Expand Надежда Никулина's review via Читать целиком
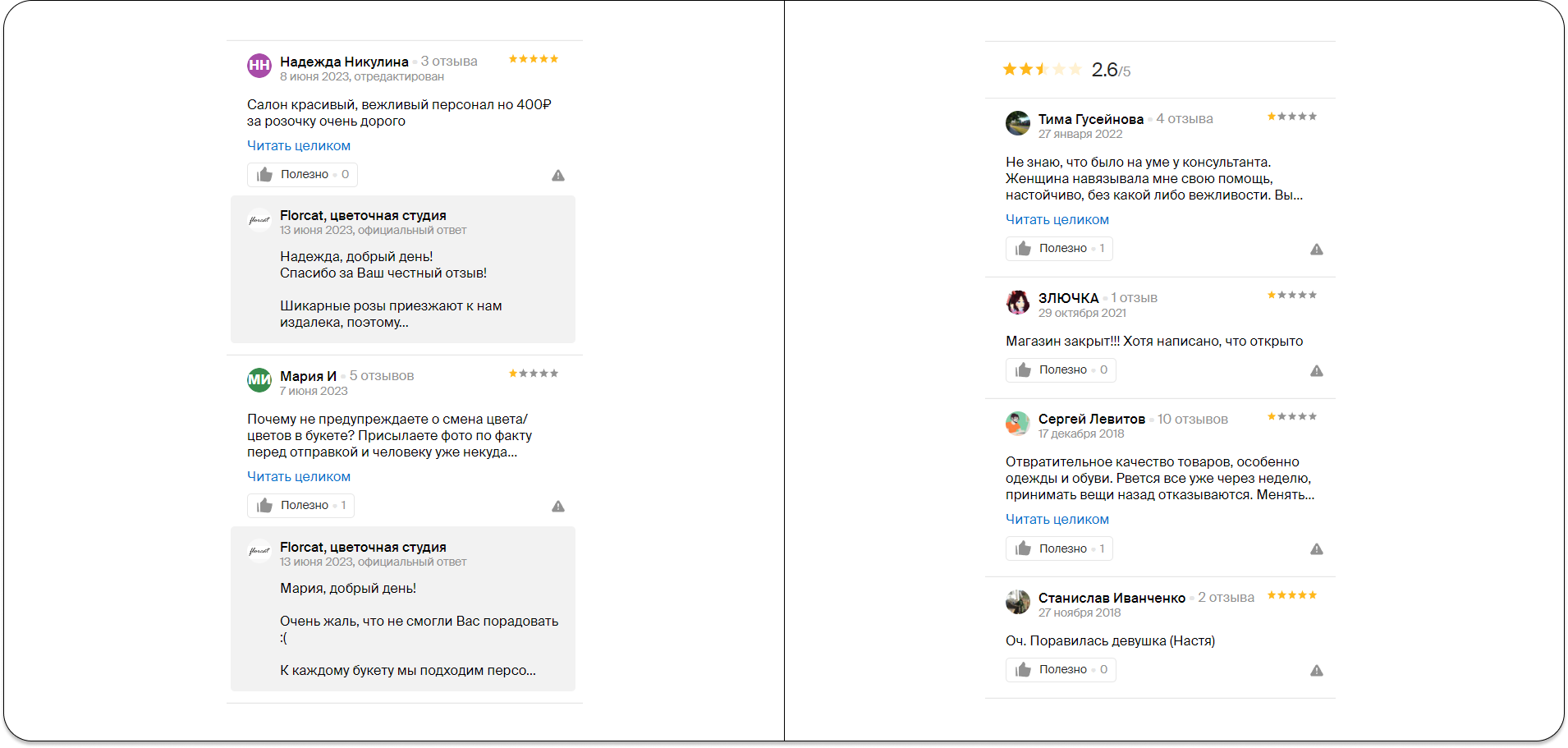 point(298,145)
